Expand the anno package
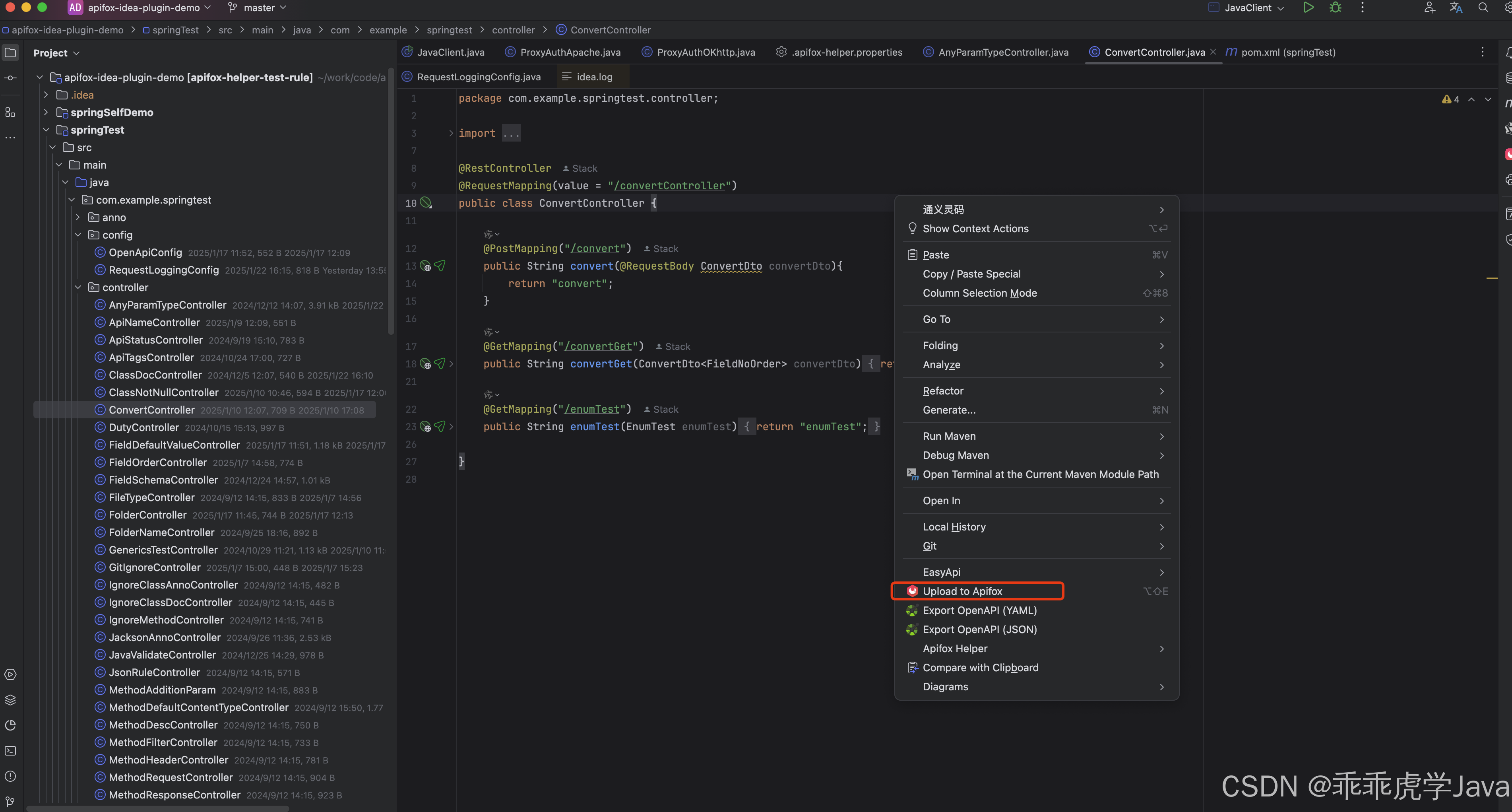 pos(78,217)
